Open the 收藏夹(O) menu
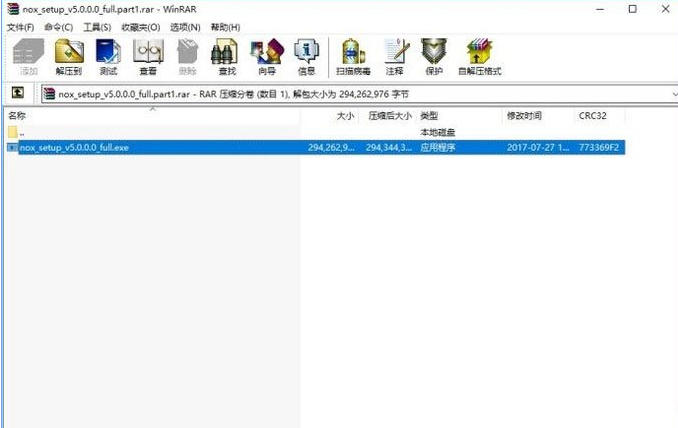The width and height of the screenshot is (678, 428). (x=141, y=27)
